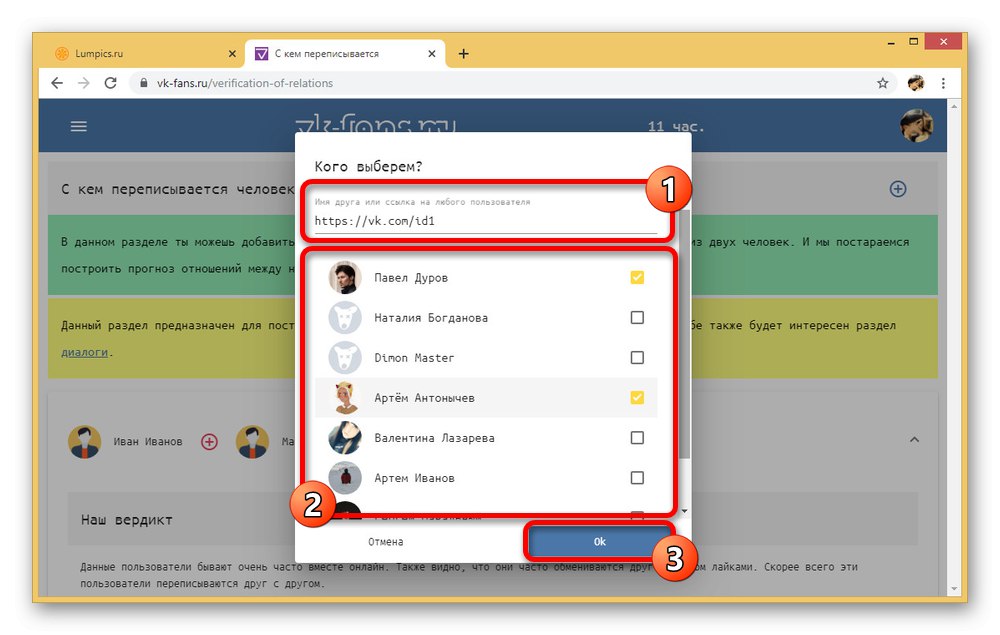This screenshot has width=1000, height=635.
Task: Click the red plus icon next to Иван Иванов
Action: [x=209, y=441]
